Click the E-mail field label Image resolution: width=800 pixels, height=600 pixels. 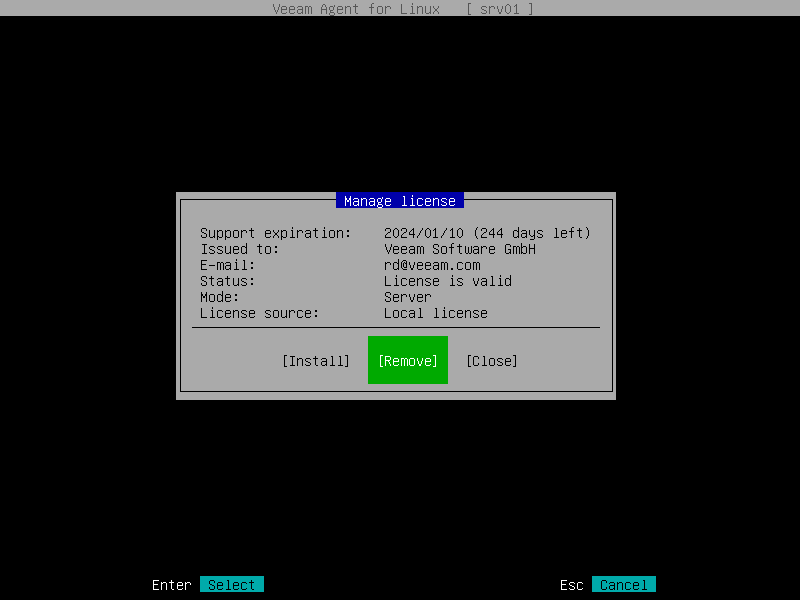(x=227, y=265)
